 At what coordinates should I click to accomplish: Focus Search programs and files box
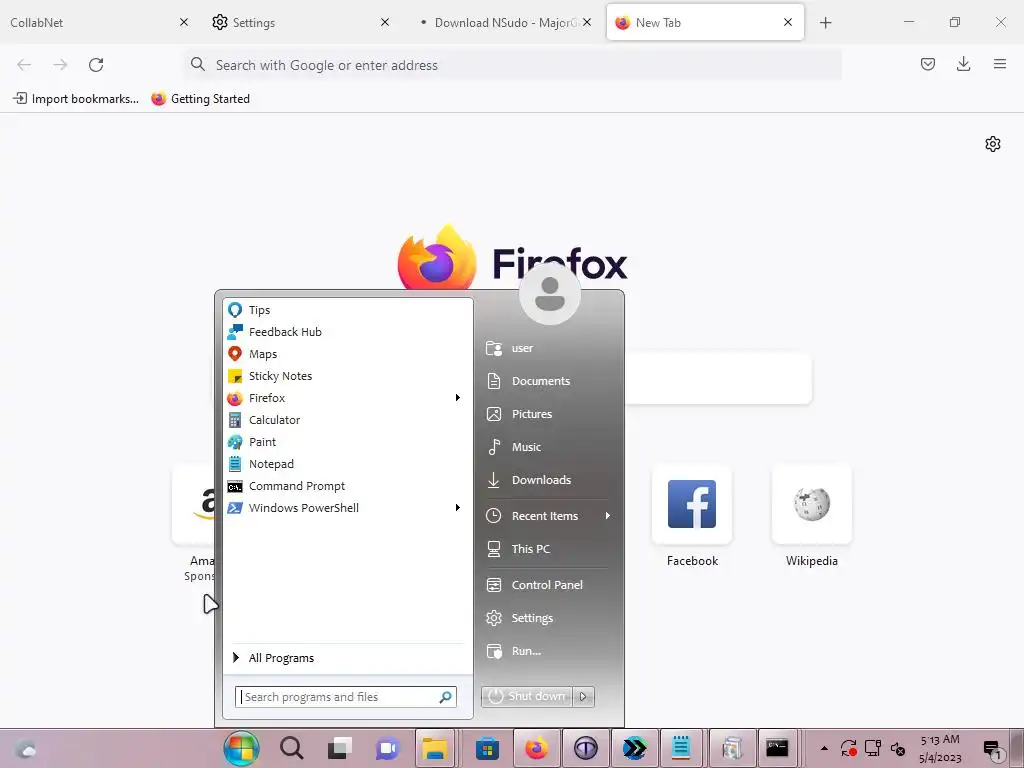[345, 697]
